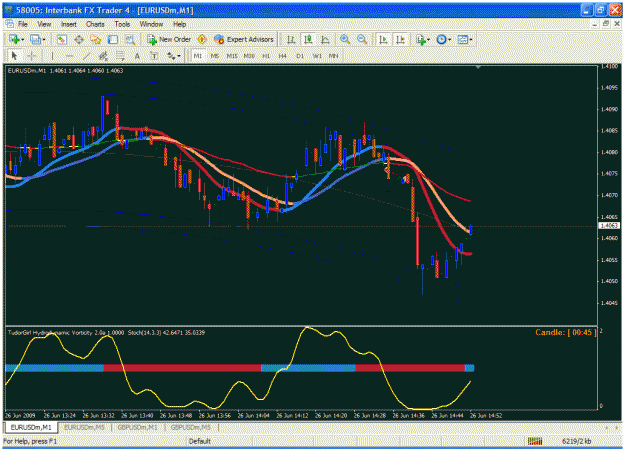Set timeframe to MN
625x449 pixels.
point(334,56)
